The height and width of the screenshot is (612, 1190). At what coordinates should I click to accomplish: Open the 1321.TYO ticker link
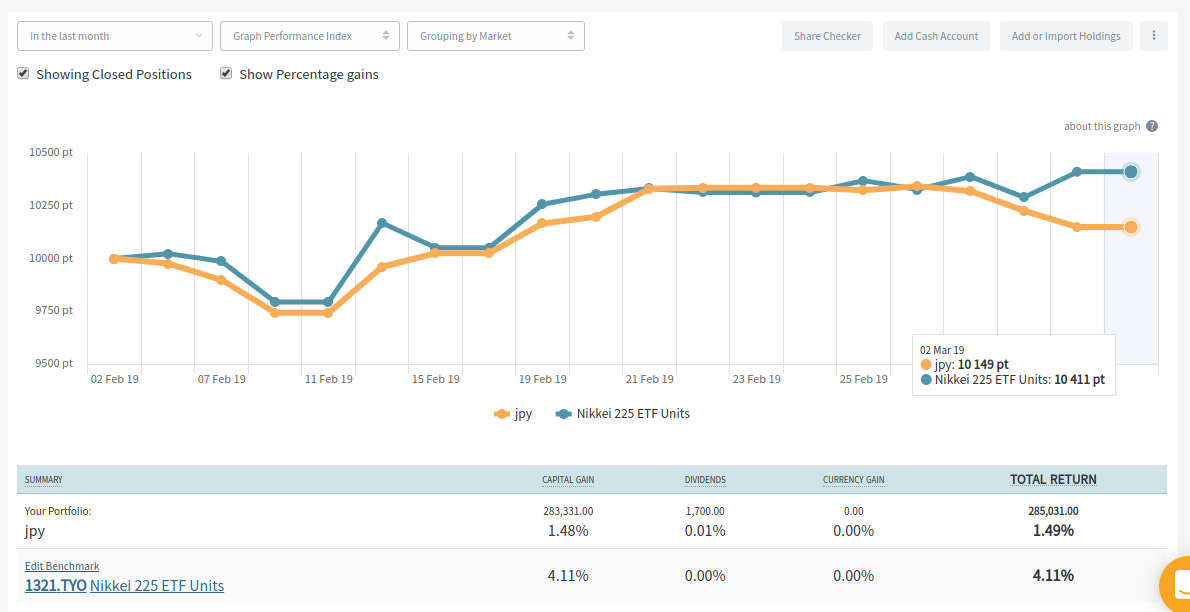point(55,586)
